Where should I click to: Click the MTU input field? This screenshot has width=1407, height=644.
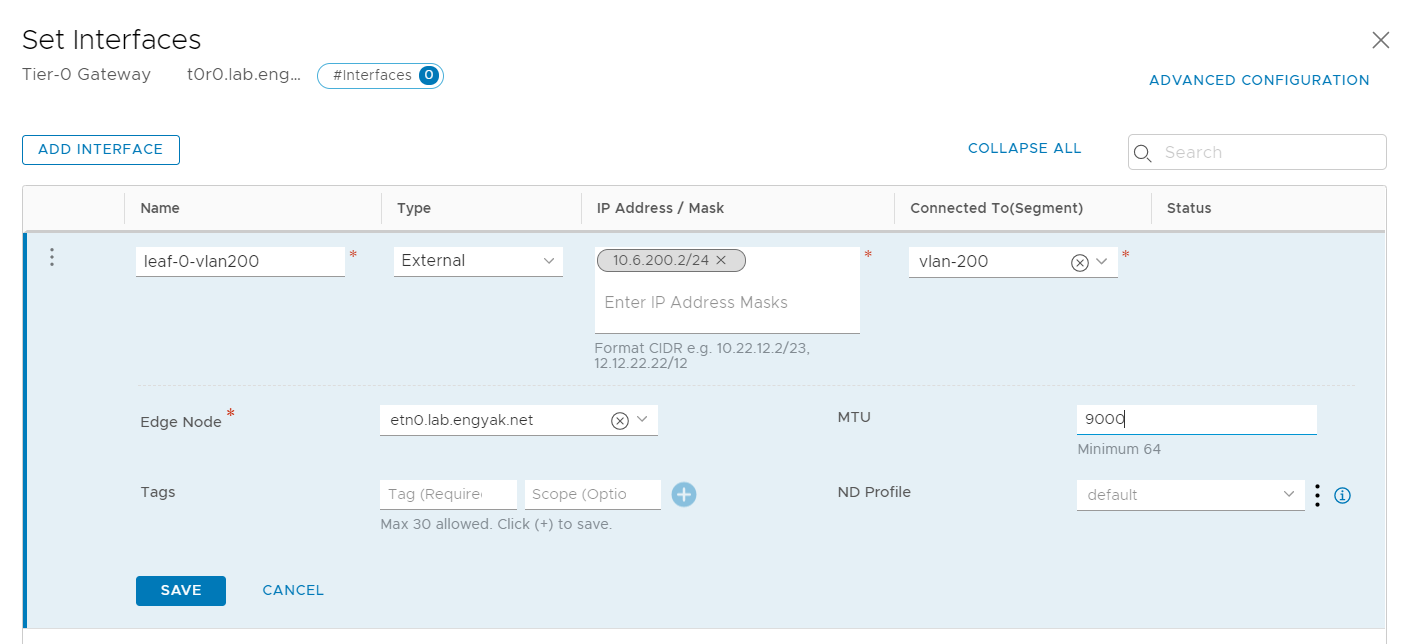1196,420
